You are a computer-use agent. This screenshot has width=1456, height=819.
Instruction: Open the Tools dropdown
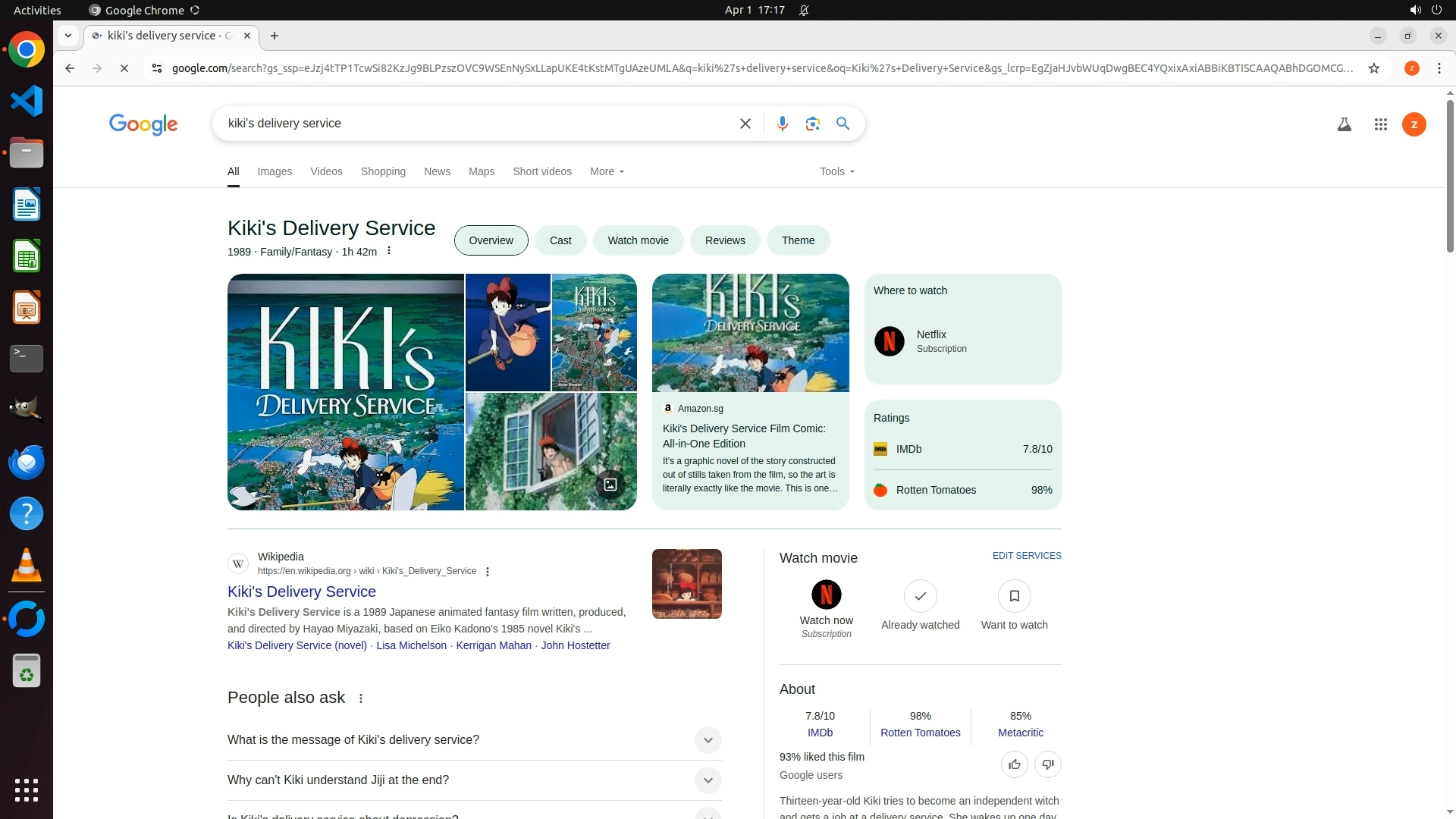coord(836,171)
